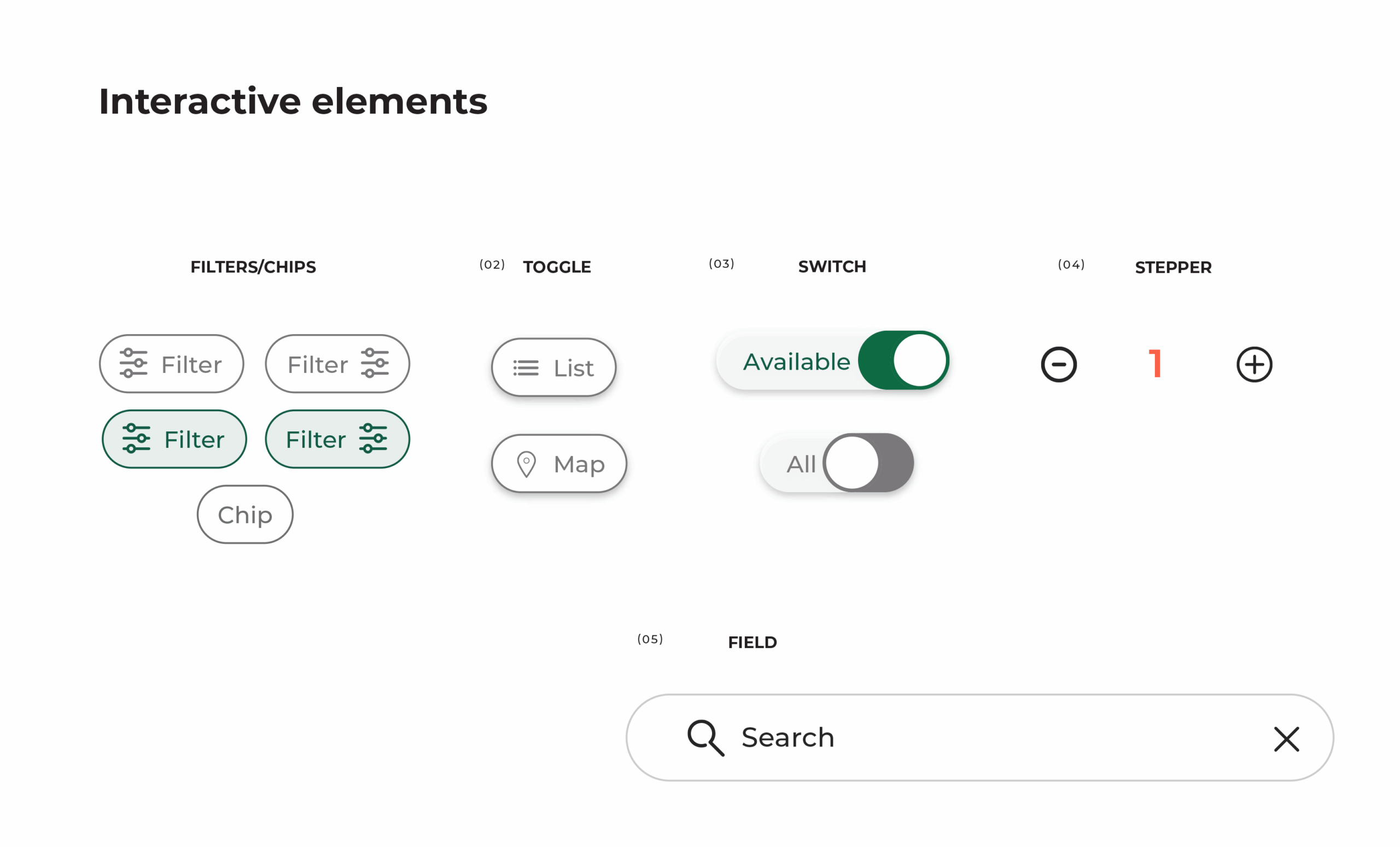
Task: Click the map pin icon in the Map toggle
Action: [526, 464]
